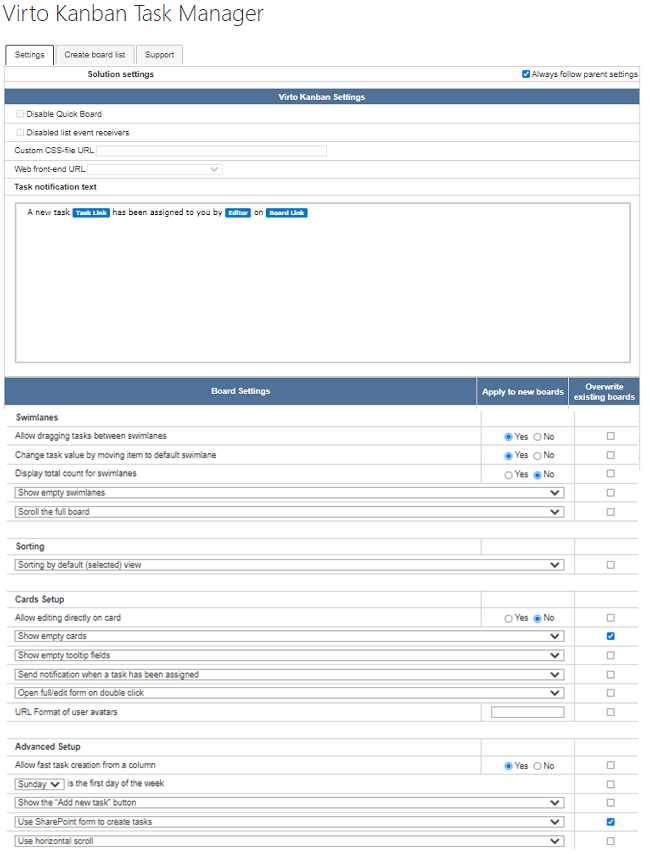The width and height of the screenshot is (650, 854).
Task: Toggle Always follow parent settings checkbox
Action: tap(526, 74)
